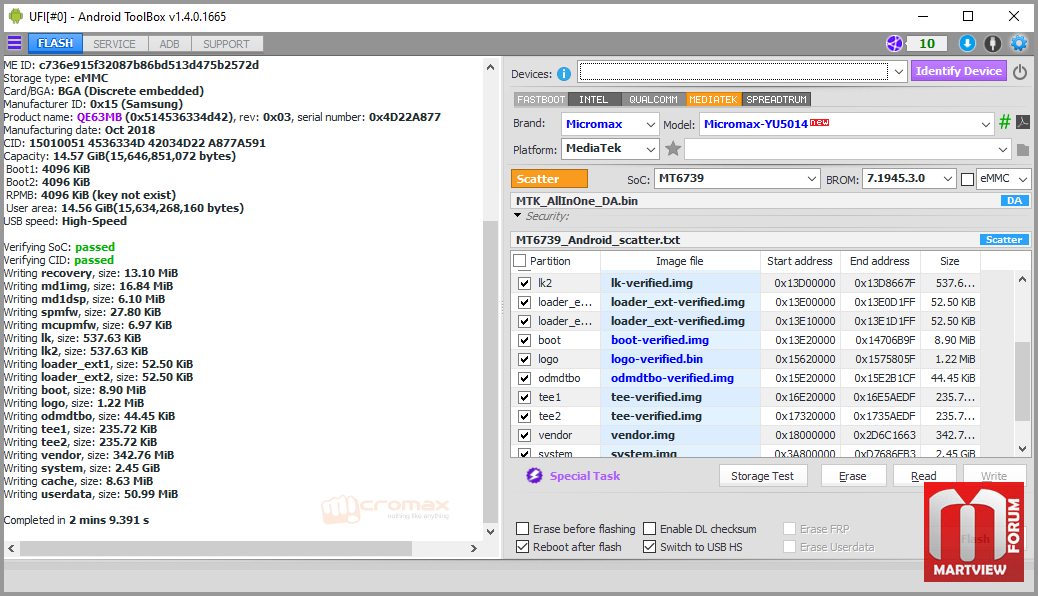Viewport: 1038px width, 596px height.
Task: Select the QUALCOMM chipset tab
Action: (x=653, y=99)
